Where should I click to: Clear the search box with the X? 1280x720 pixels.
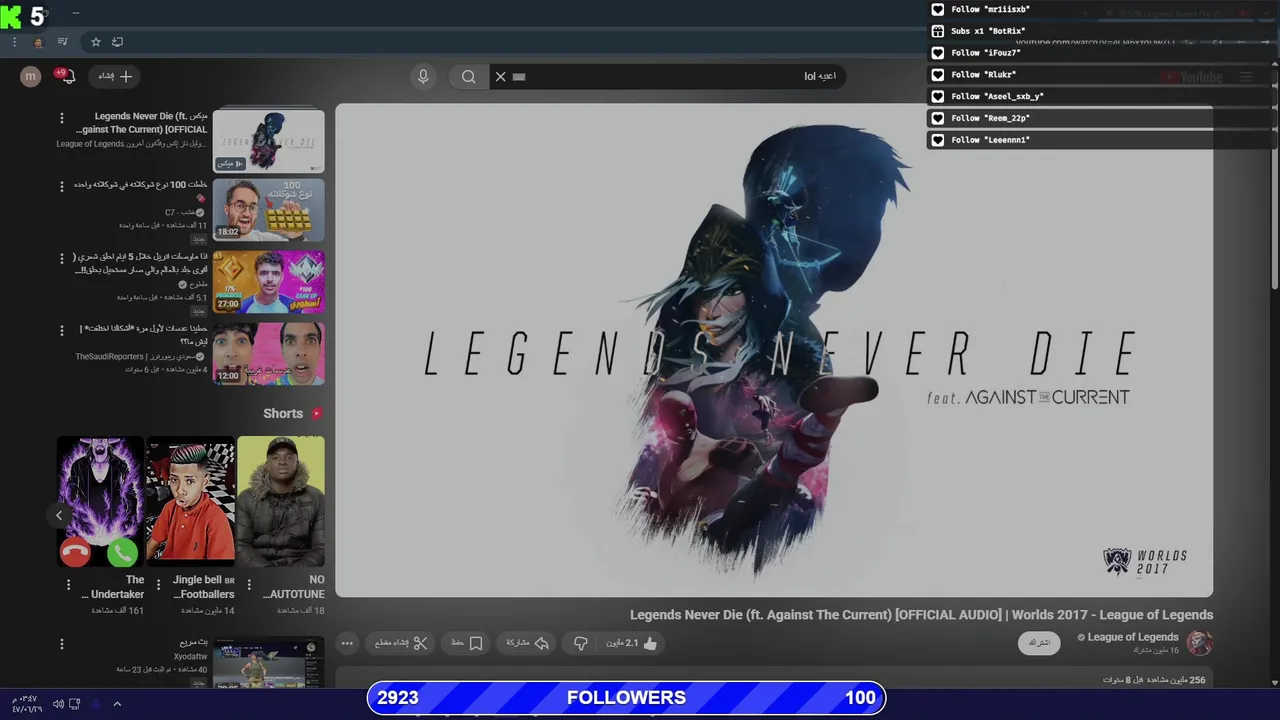click(501, 76)
